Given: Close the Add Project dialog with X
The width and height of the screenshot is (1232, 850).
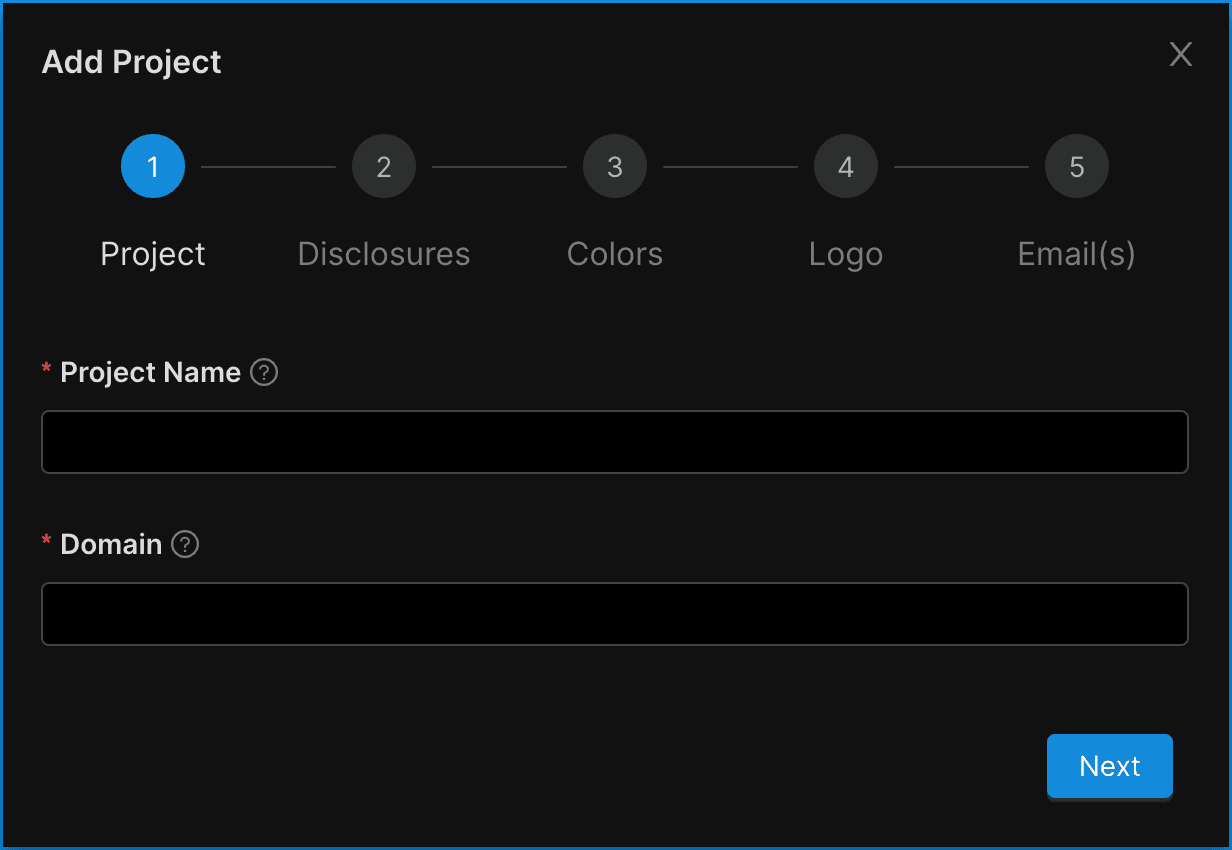Looking at the screenshot, I should click(x=1181, y=55).
